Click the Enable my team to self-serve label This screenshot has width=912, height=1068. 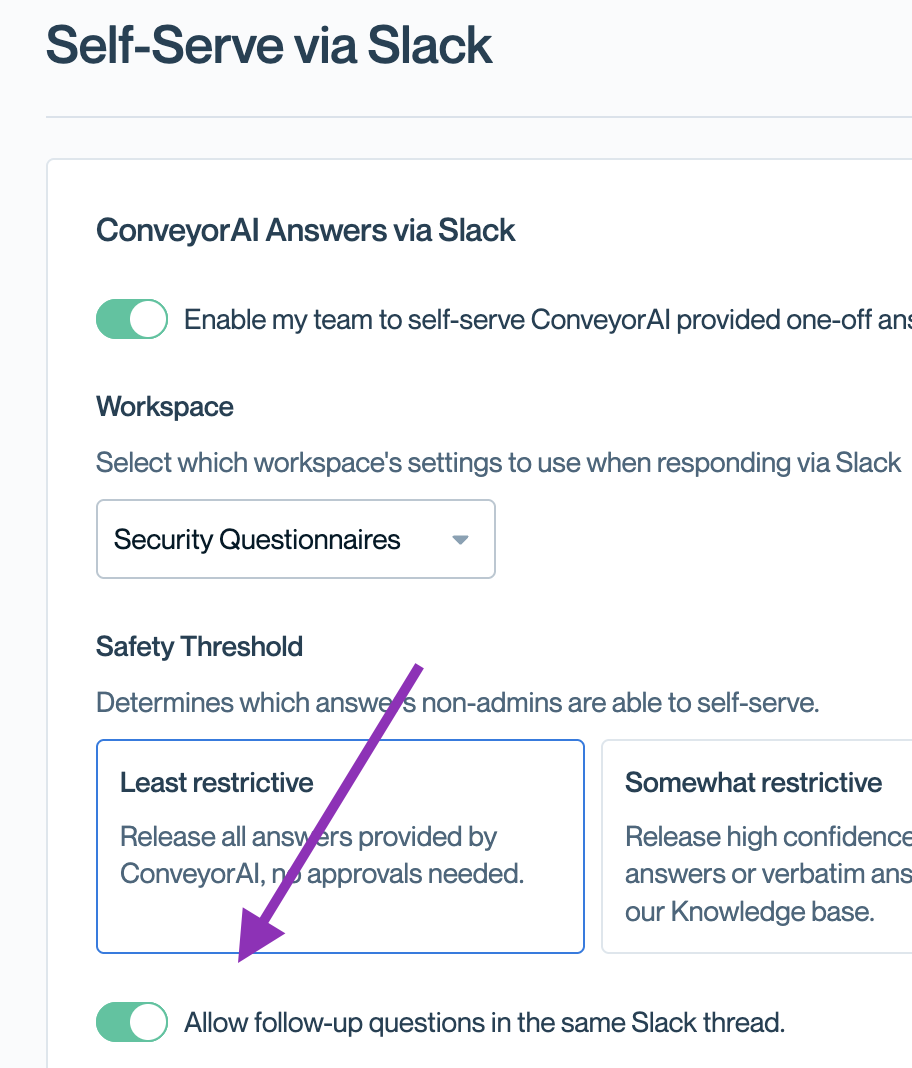coord(548,319)
